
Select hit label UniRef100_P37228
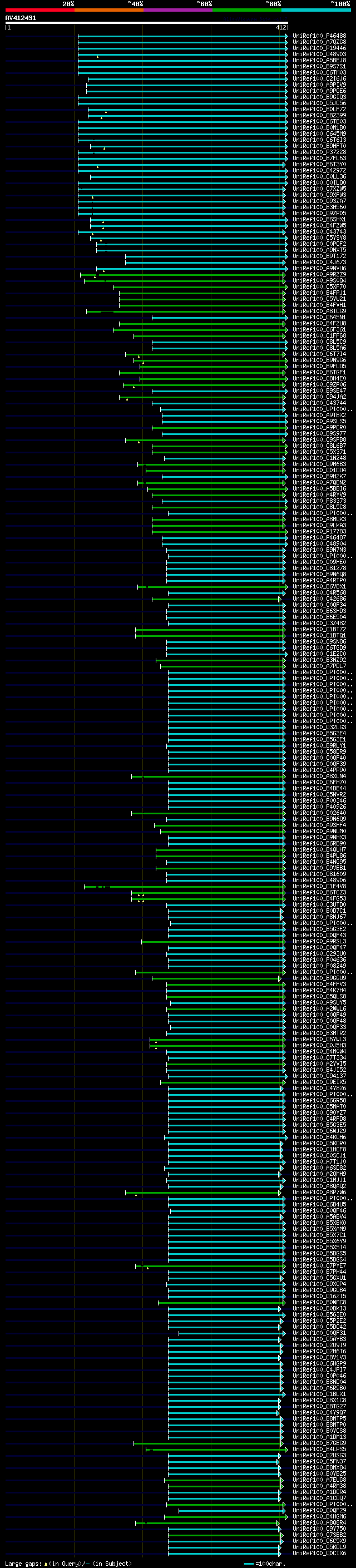point(319,152)
